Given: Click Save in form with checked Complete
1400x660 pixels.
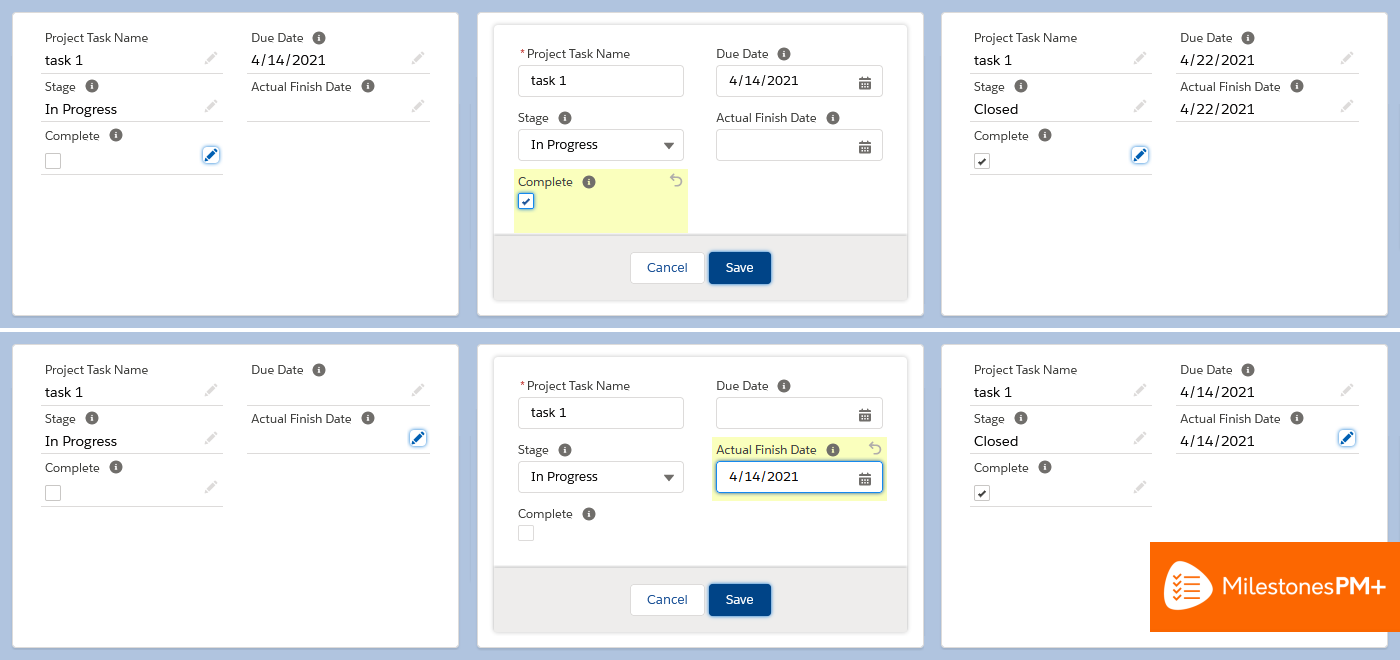Looking at the screenshot, I should pos(740,268).
